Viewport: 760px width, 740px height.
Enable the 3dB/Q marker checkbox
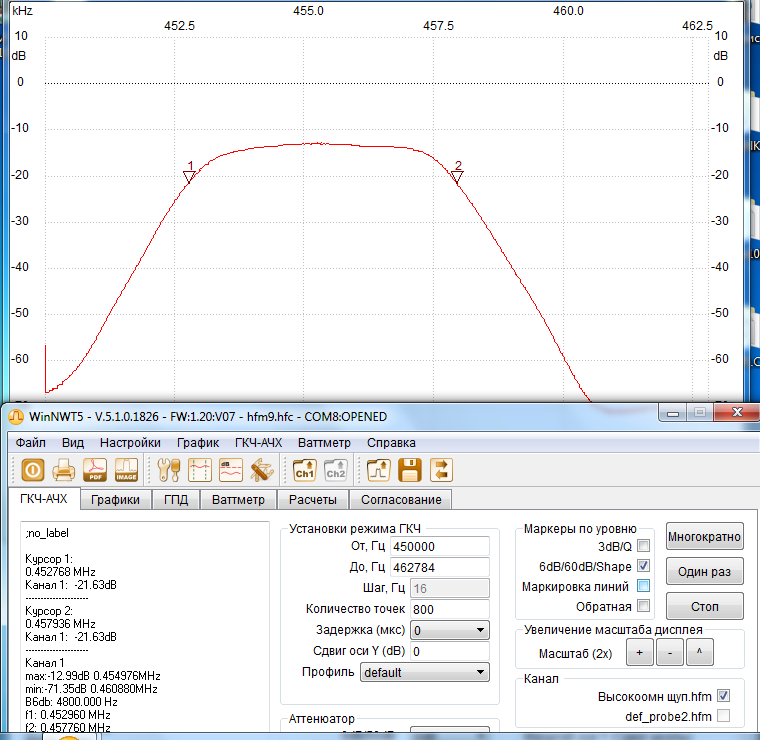[x=643, y=545]
